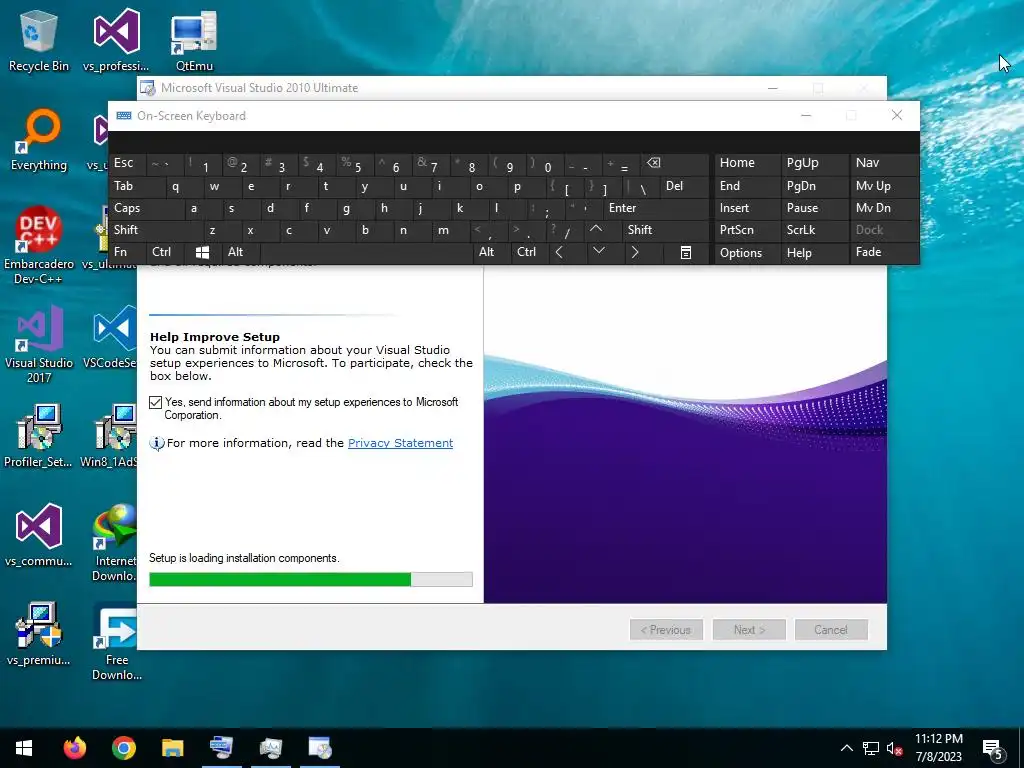
Task: Switch to the Visual Studio setup taskbar item
Action: (x=320, y=748)
